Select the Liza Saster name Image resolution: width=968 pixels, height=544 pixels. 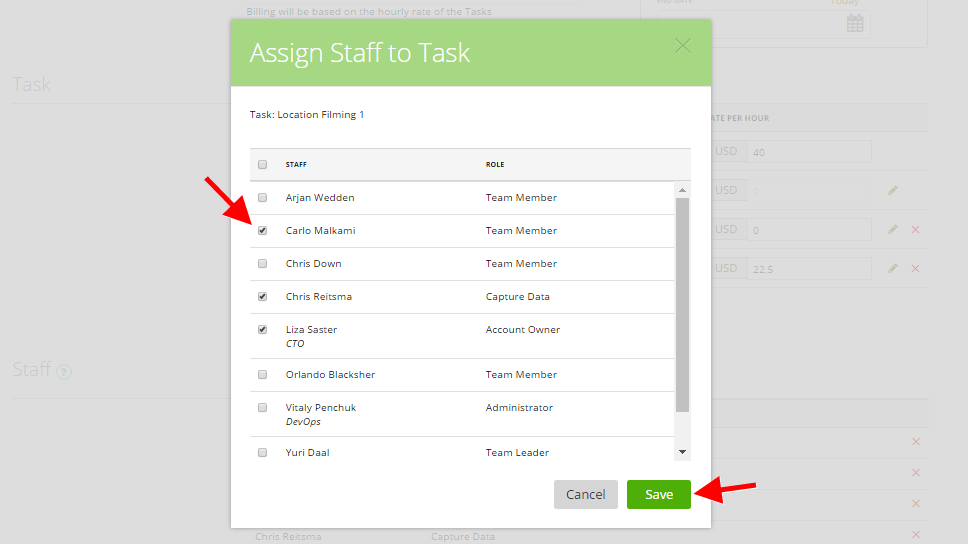pyautogui.click(x=311, y=330)
